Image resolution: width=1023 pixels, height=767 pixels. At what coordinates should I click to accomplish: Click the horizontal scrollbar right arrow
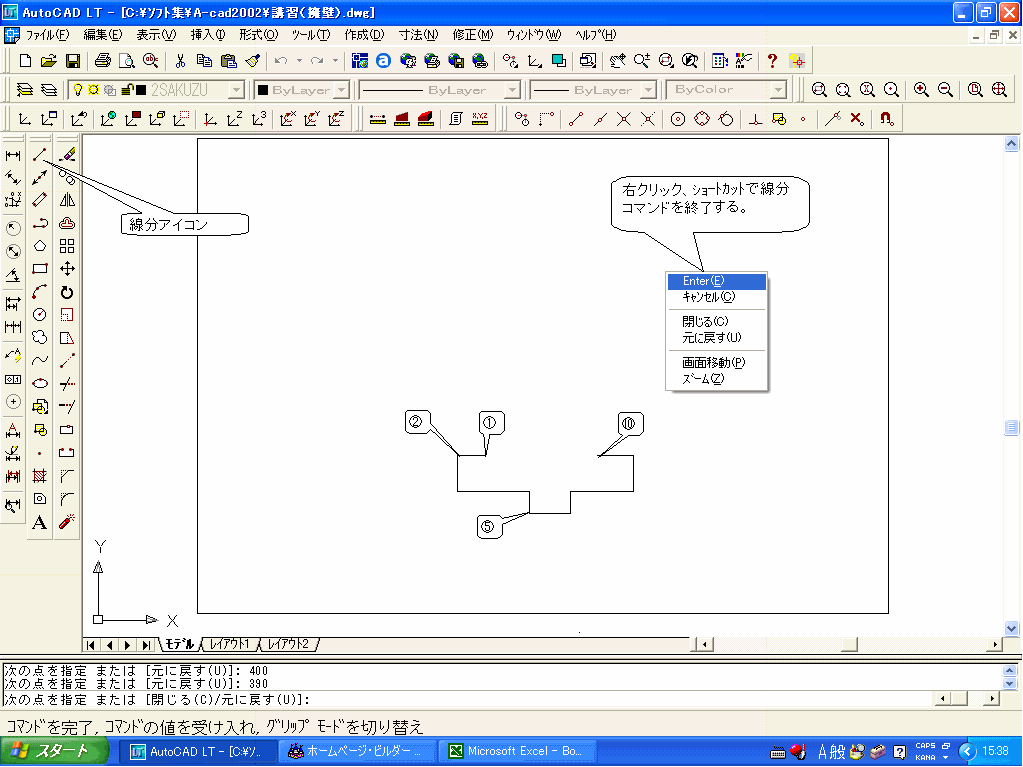coord(995,644)
